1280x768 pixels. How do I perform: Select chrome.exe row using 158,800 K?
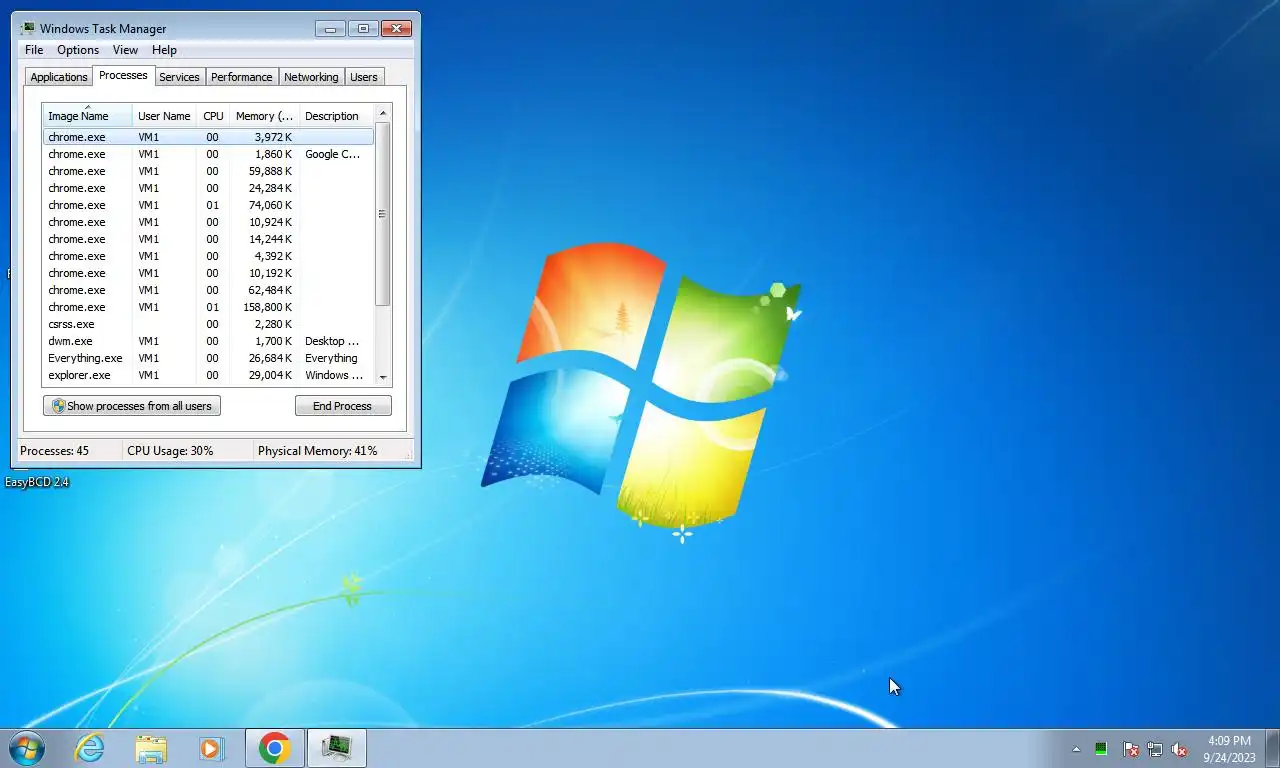coord(208,307)
